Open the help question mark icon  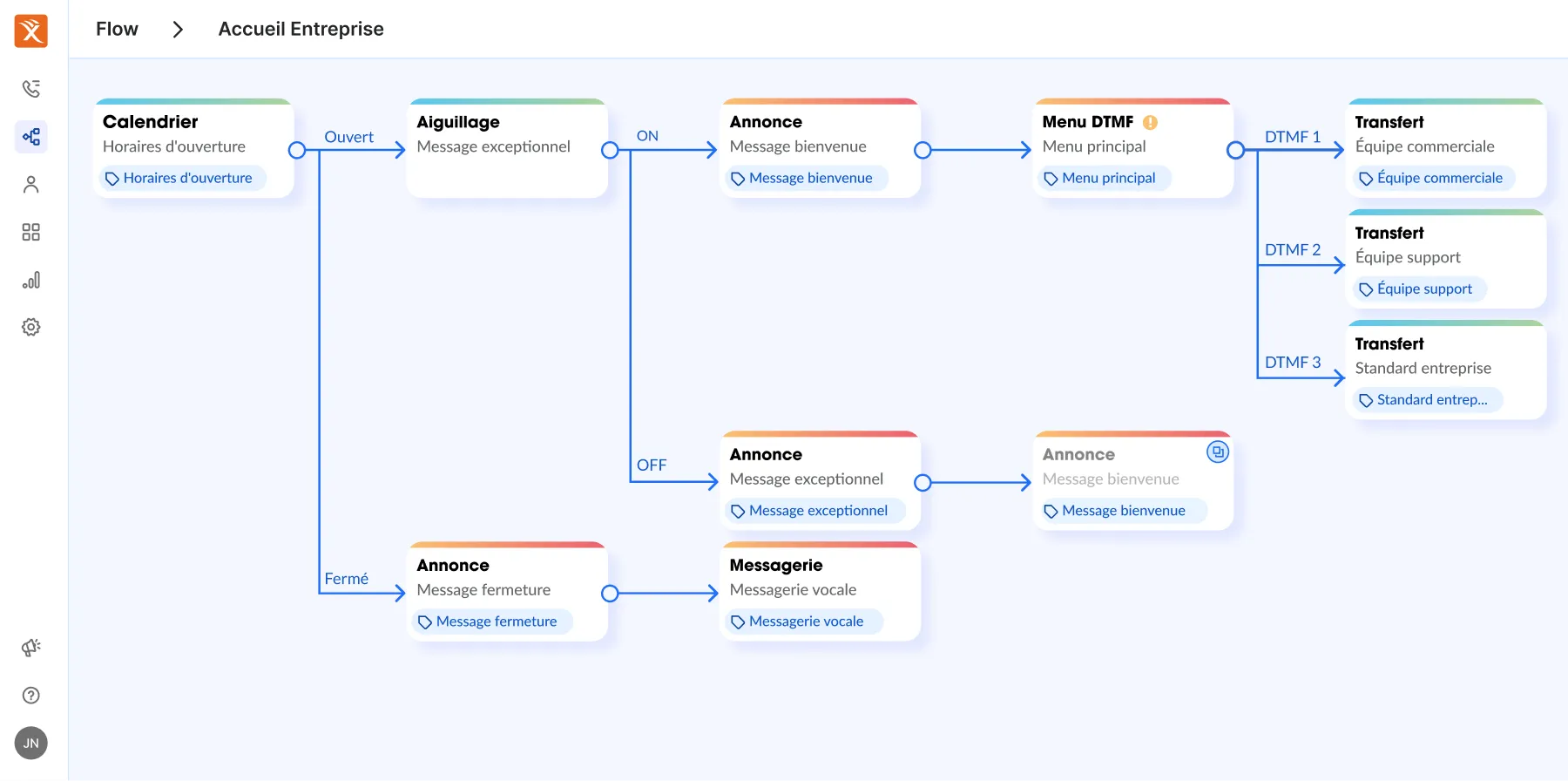31,696
